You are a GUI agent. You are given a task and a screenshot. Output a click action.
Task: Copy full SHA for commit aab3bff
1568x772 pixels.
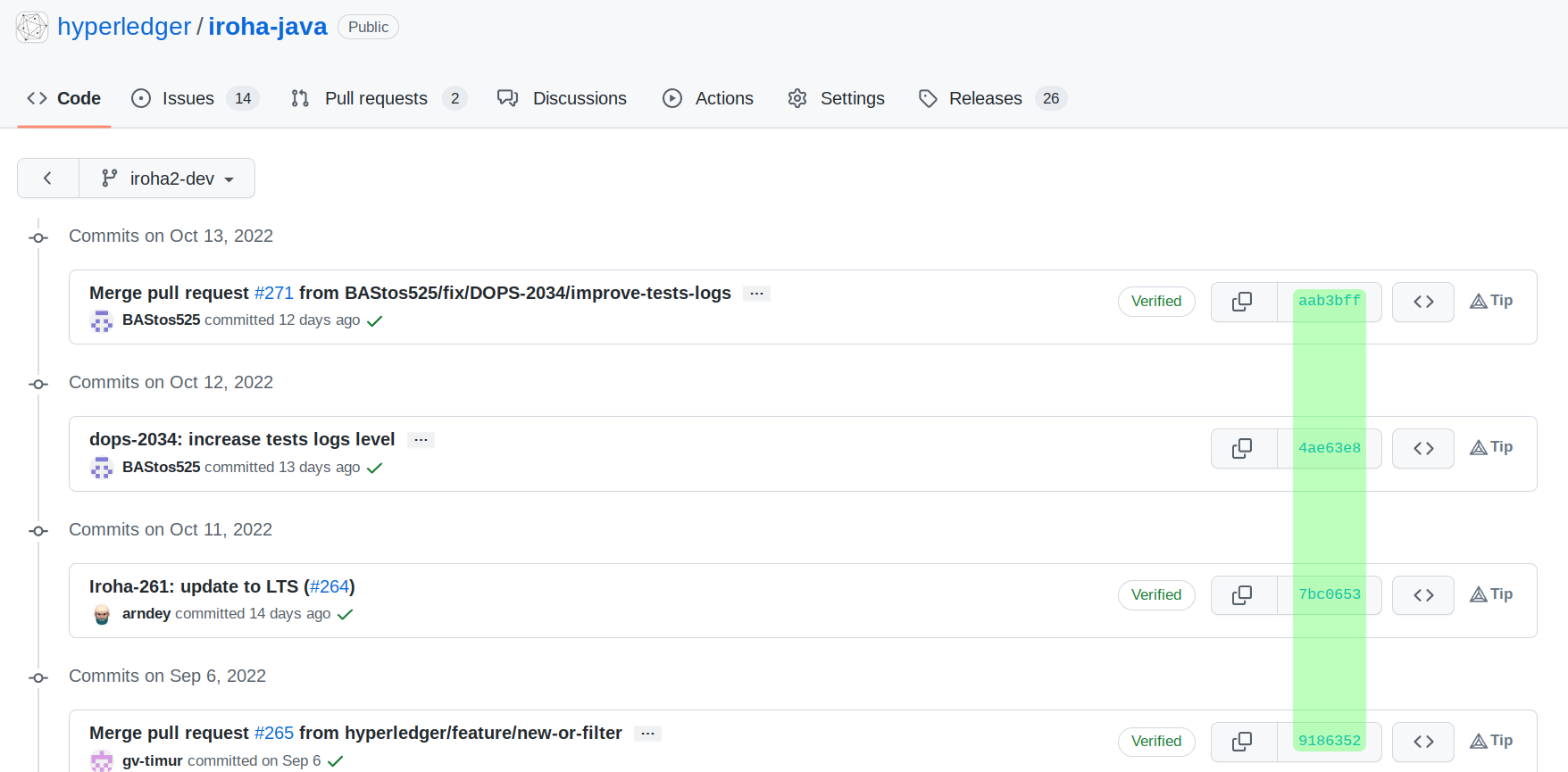coord(1243,302)
